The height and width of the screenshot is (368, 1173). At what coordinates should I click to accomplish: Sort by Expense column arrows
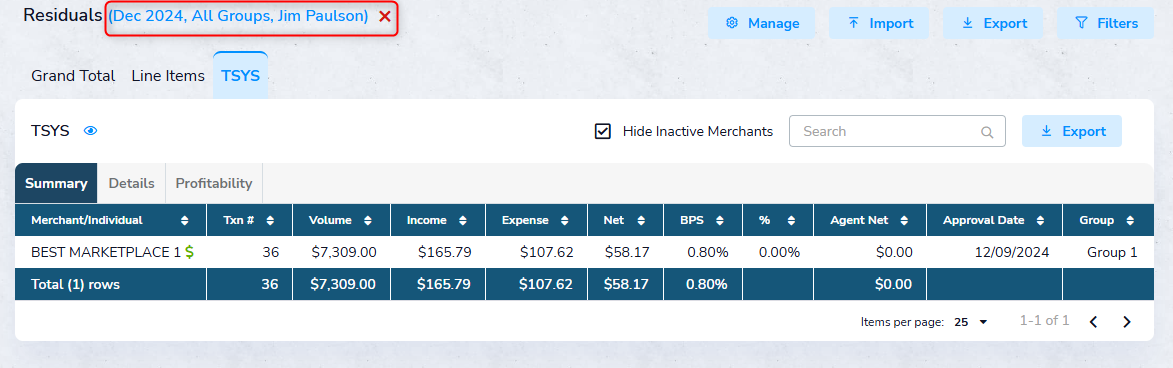[564, 221]
